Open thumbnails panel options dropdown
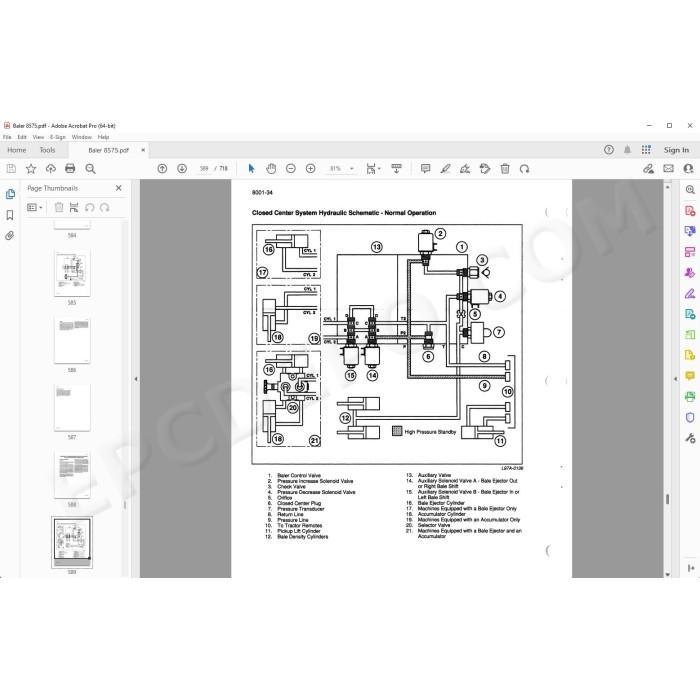The width and height of the screenshot is (700, 700). coord(34,208)
